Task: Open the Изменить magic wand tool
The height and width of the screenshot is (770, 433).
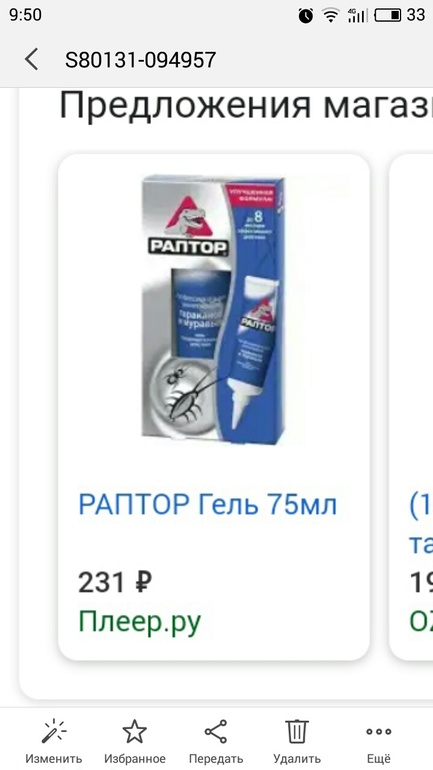Action: tap(54, 732)
